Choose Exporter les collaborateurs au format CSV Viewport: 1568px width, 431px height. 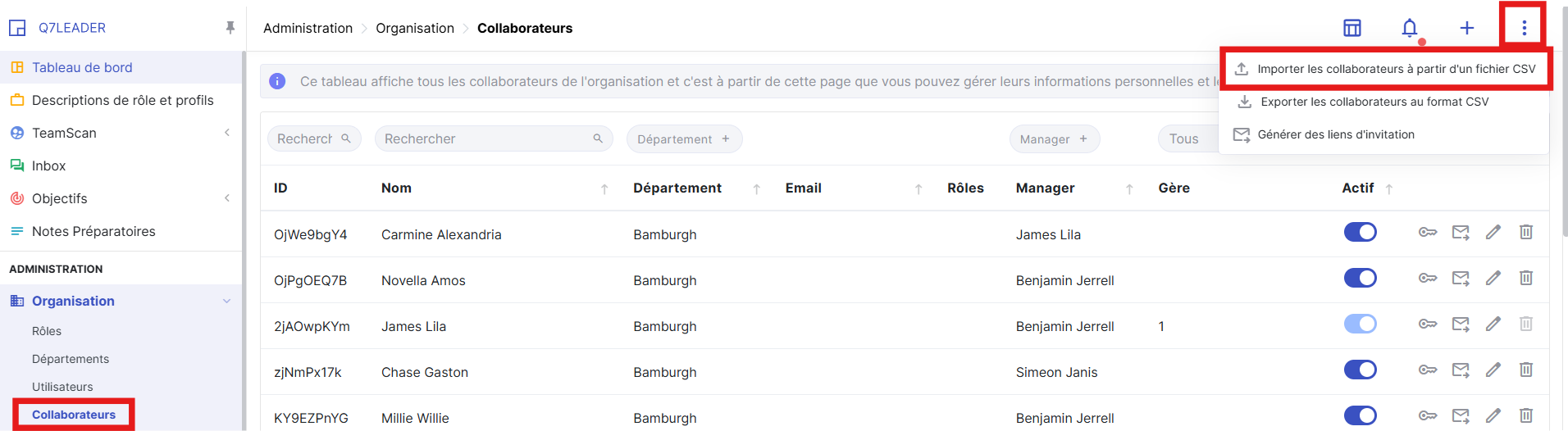(1374, 102)
